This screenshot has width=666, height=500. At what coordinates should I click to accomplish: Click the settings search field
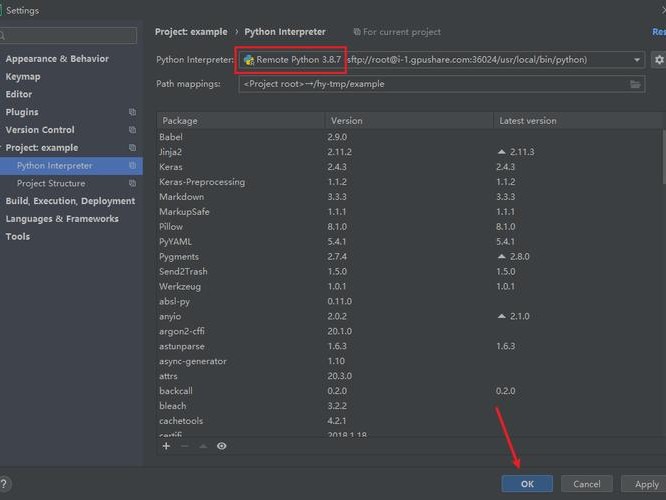68,35
